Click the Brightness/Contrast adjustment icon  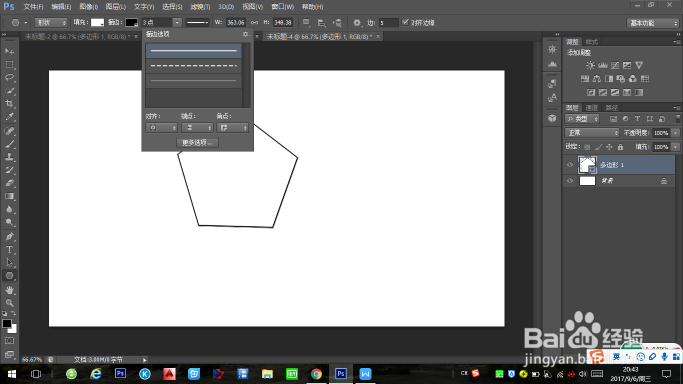tap(590, 65)
